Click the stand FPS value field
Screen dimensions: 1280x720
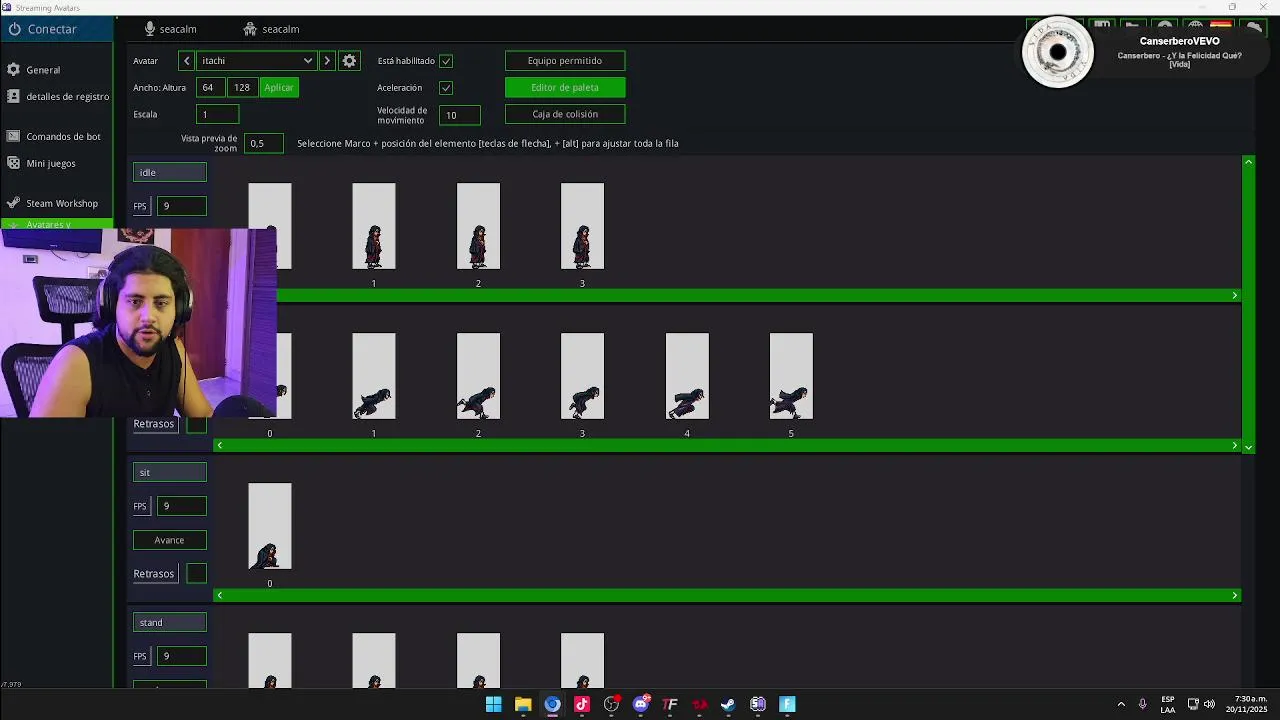(183, 656)
